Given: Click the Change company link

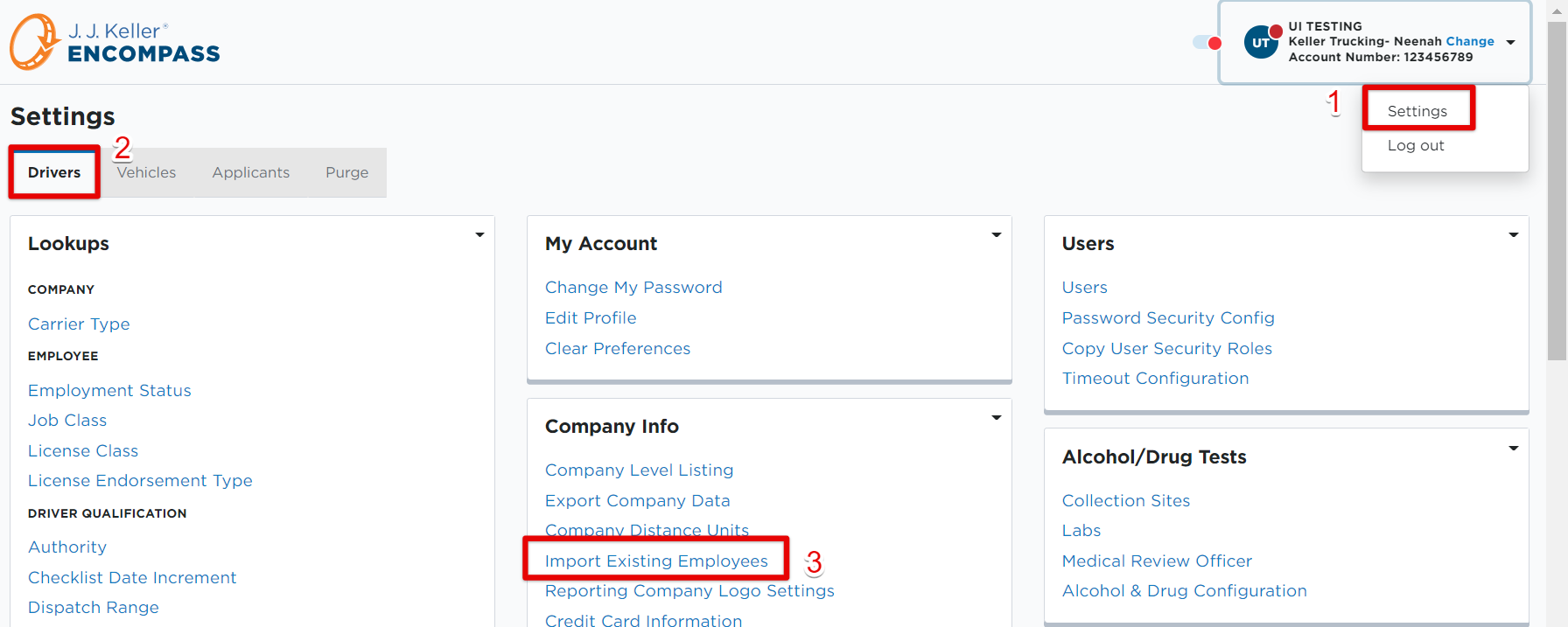Looking at the screenshot, I should [1470, 41].
